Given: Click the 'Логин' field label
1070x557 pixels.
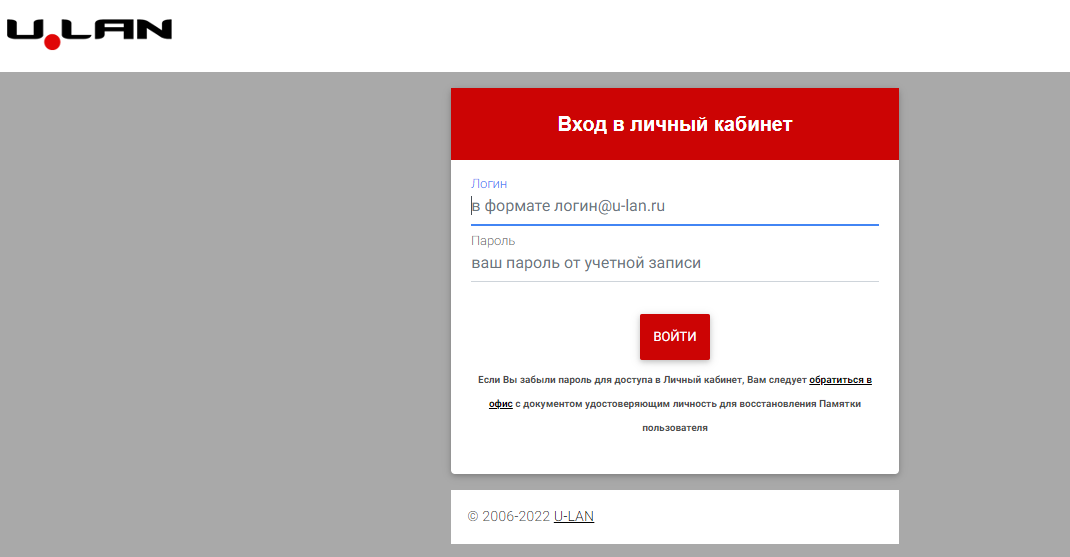Looking at the screenshot, I should (489, 184).
